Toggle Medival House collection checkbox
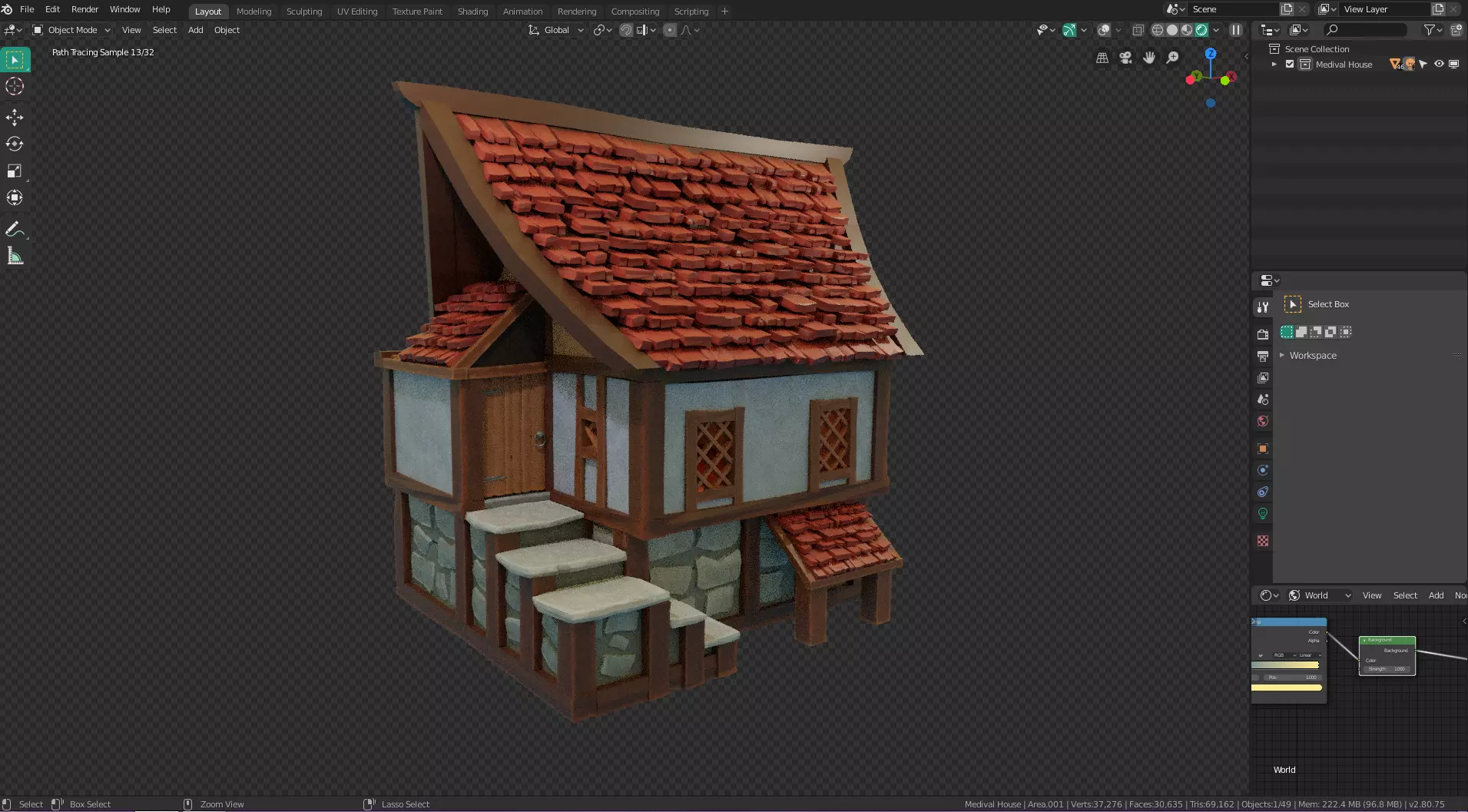 1290,65
